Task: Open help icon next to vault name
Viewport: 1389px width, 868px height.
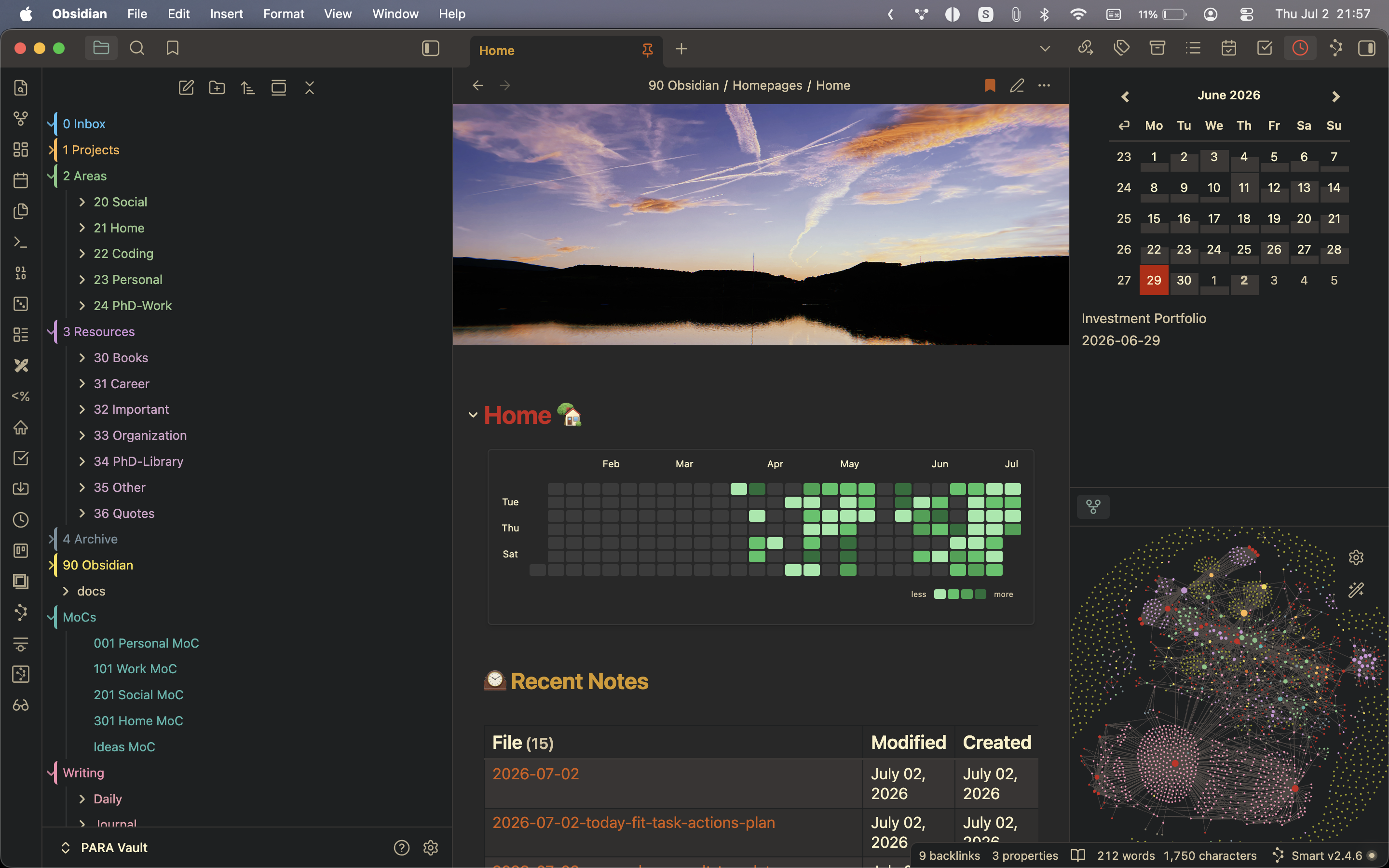Action: [401, 847]
